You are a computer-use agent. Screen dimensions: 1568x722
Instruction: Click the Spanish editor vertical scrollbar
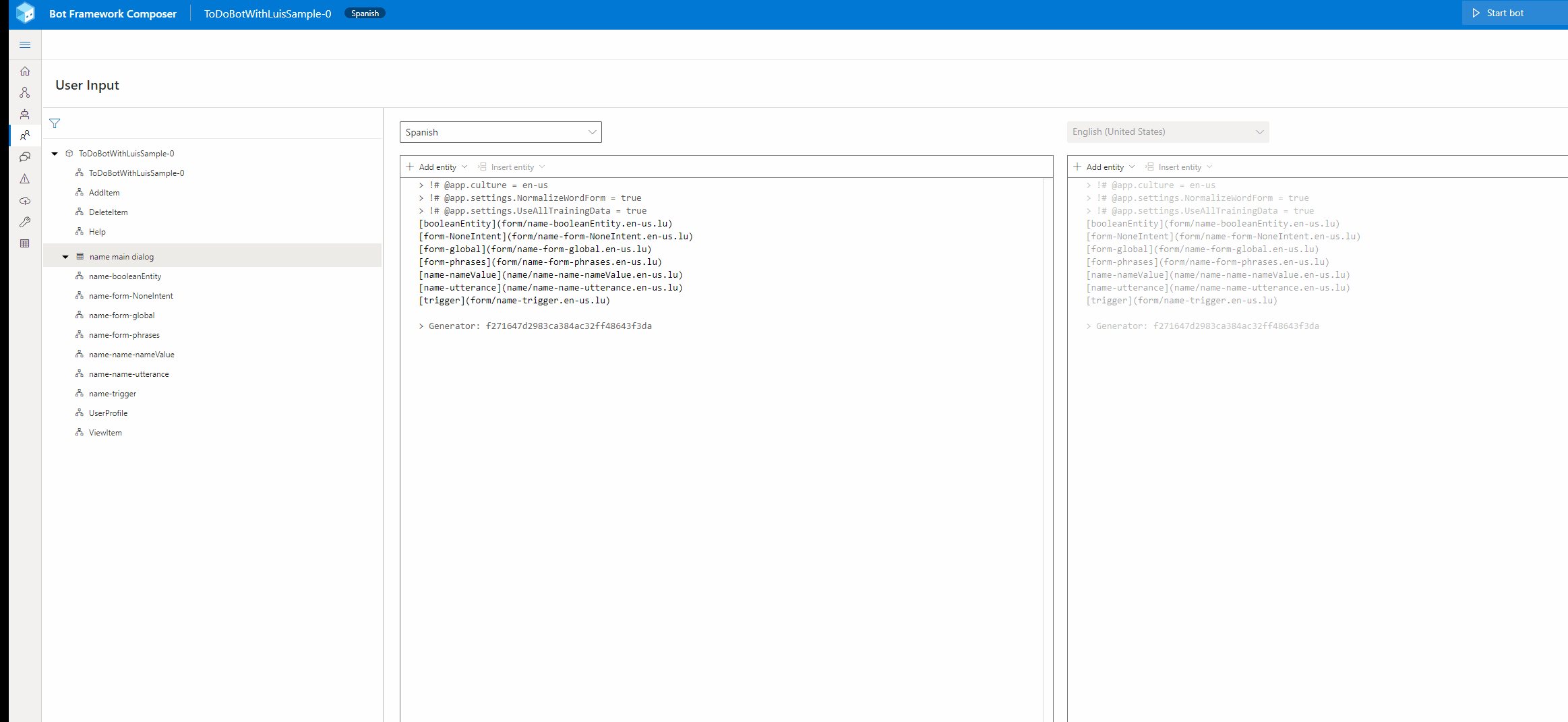click(x=1048, y=450)
